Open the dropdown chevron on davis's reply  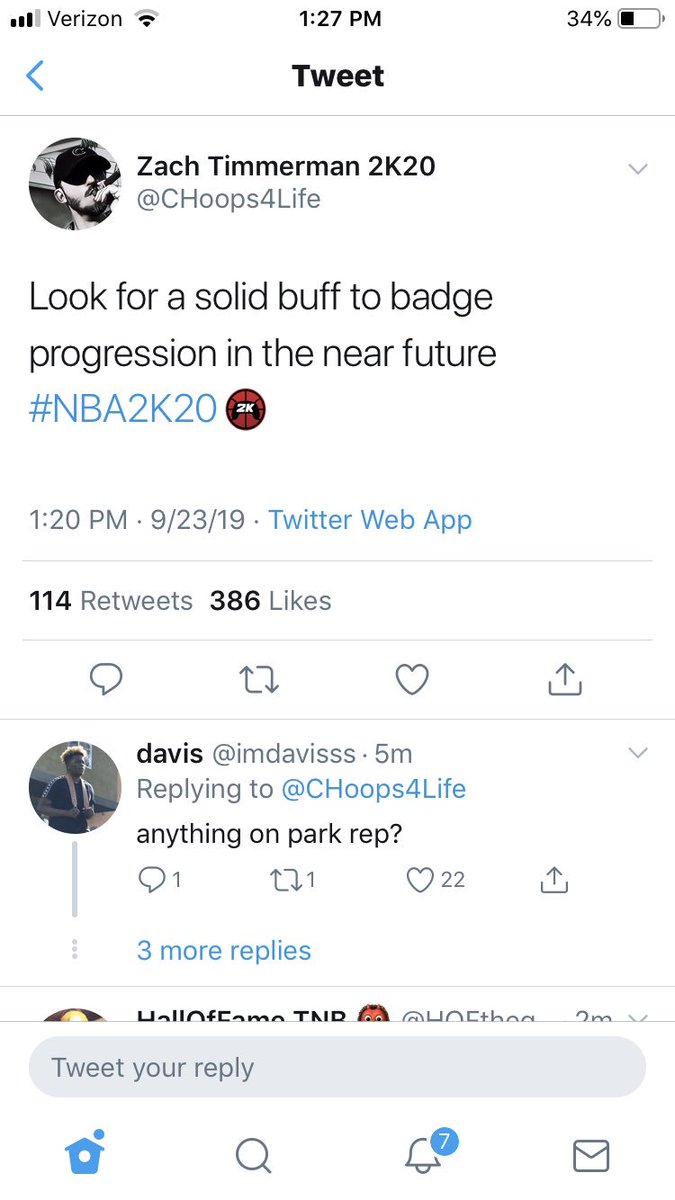638,752
